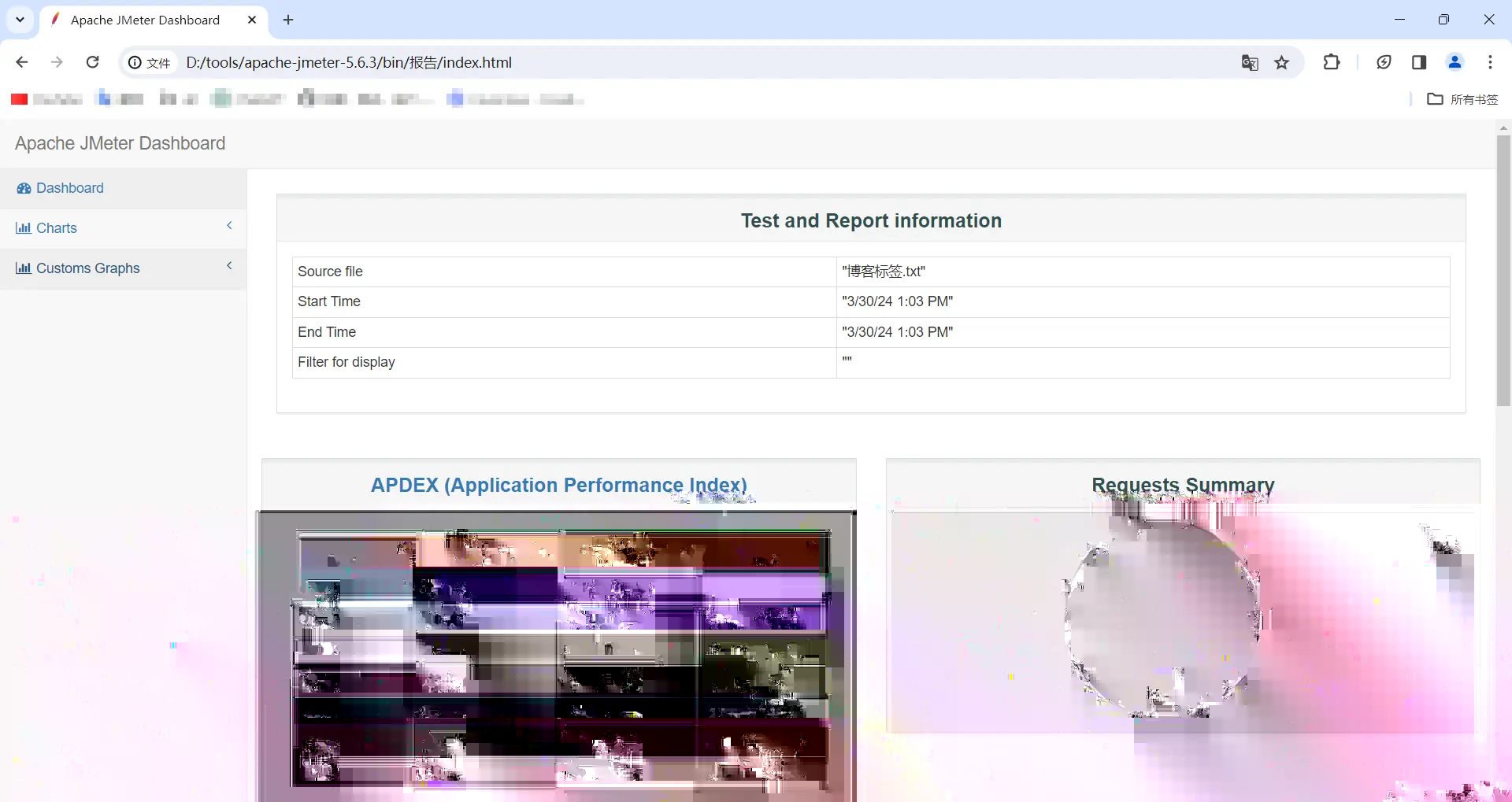
Task: Reload the JMeter report page
Action: pyautogui.click(x=92, y=62)
